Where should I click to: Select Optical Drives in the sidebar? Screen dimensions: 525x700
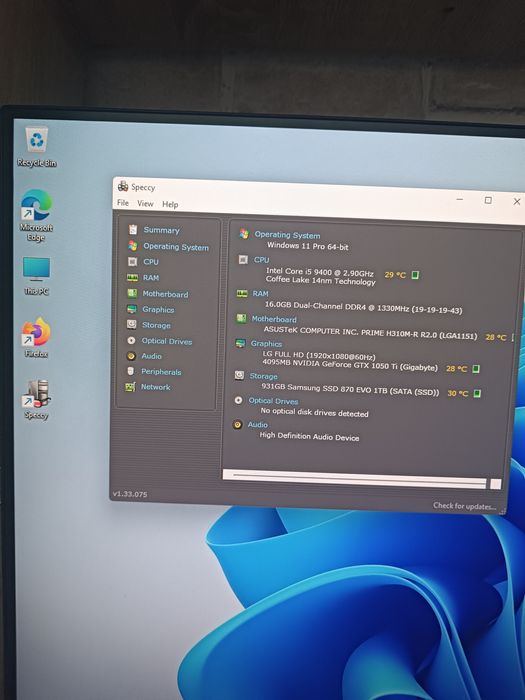tap(167, 341)
